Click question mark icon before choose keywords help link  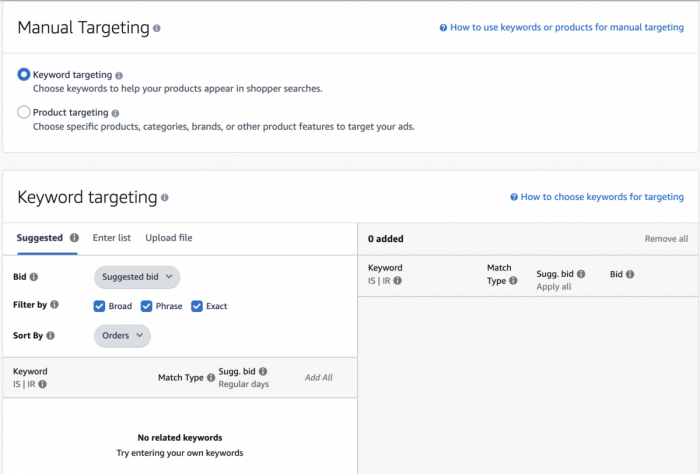pos(514,197)
